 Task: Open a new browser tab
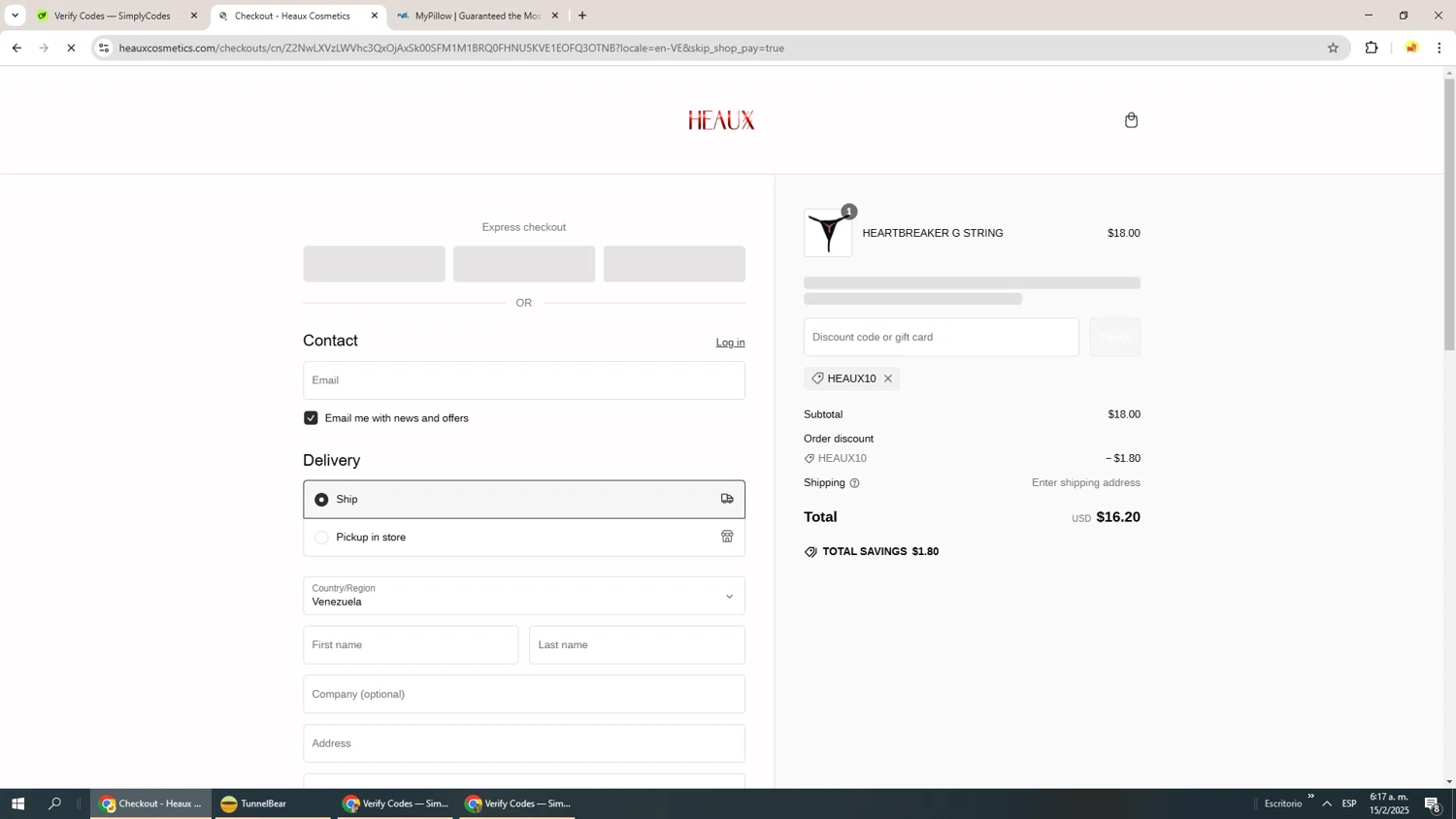coord(582,16)
